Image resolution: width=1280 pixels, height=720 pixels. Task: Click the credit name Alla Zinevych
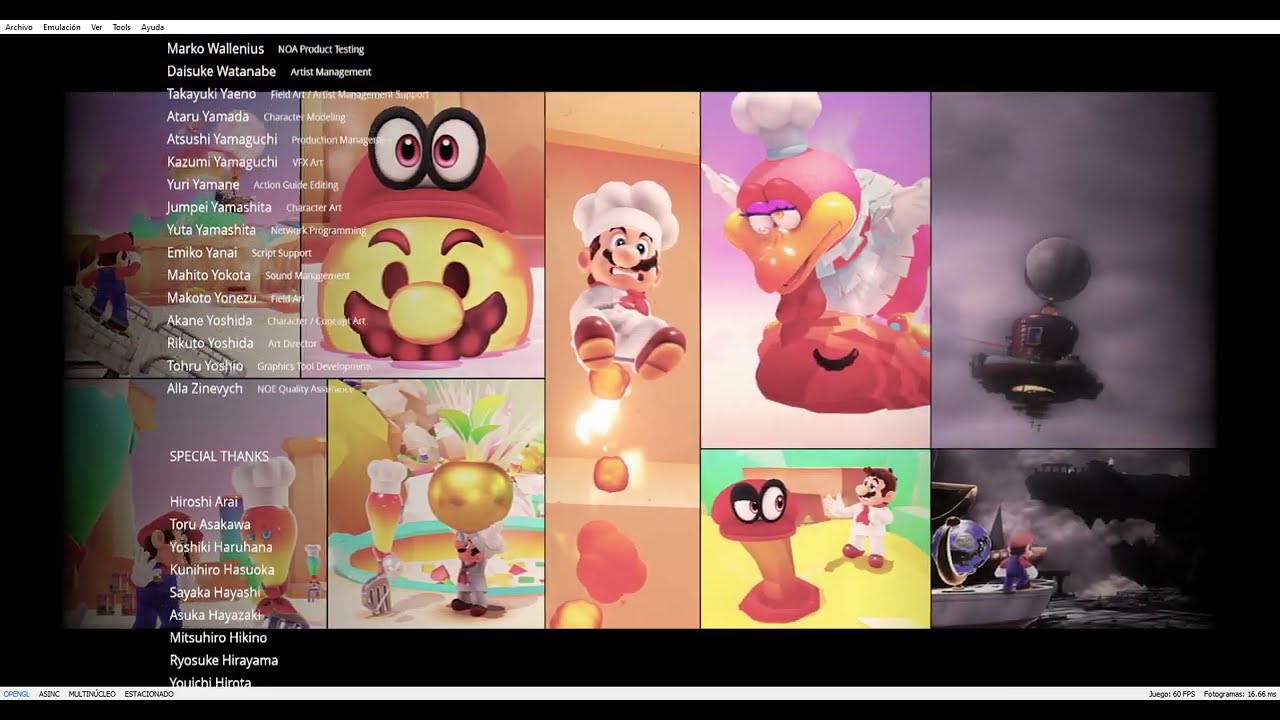pos(205,388)
